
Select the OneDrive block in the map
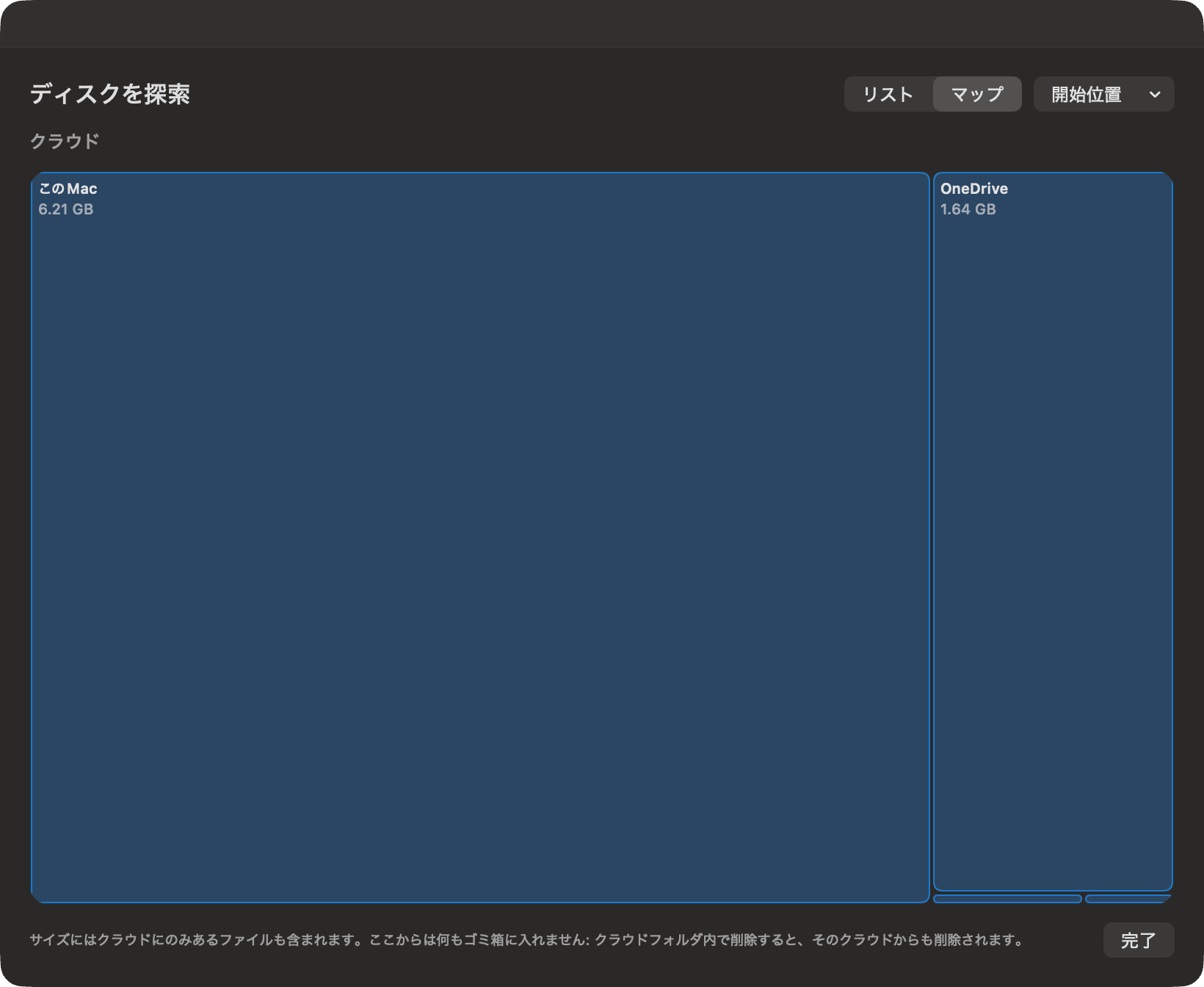(x=1053, y=532)
